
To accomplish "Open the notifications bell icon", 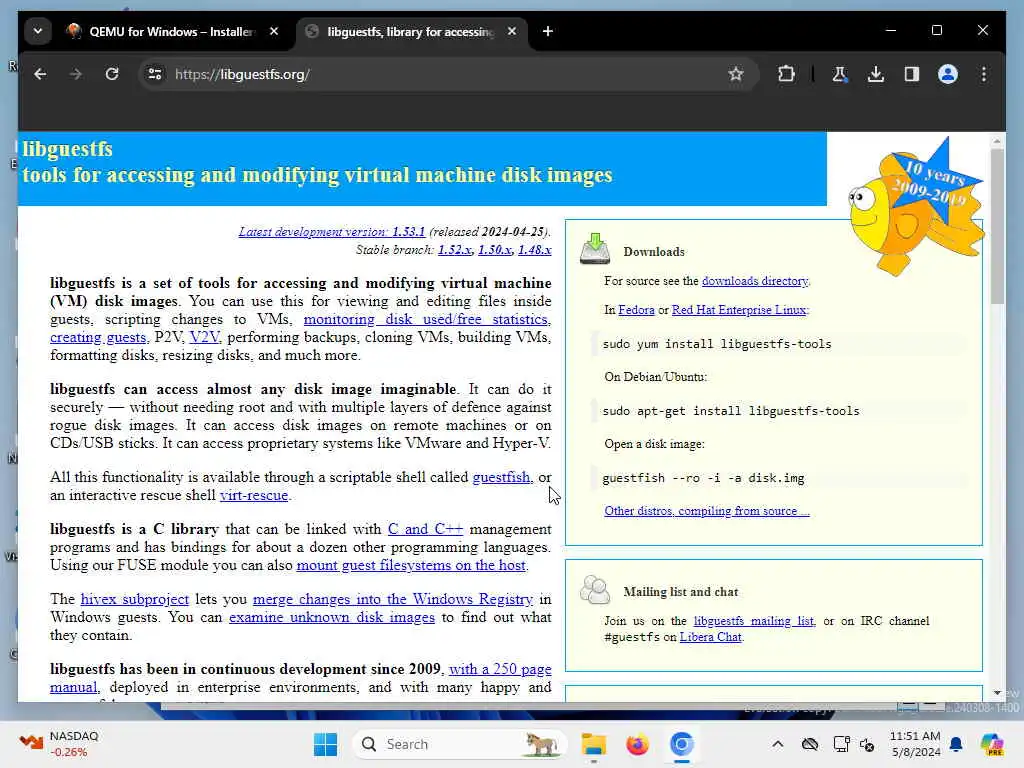I will tap(956, 744).
